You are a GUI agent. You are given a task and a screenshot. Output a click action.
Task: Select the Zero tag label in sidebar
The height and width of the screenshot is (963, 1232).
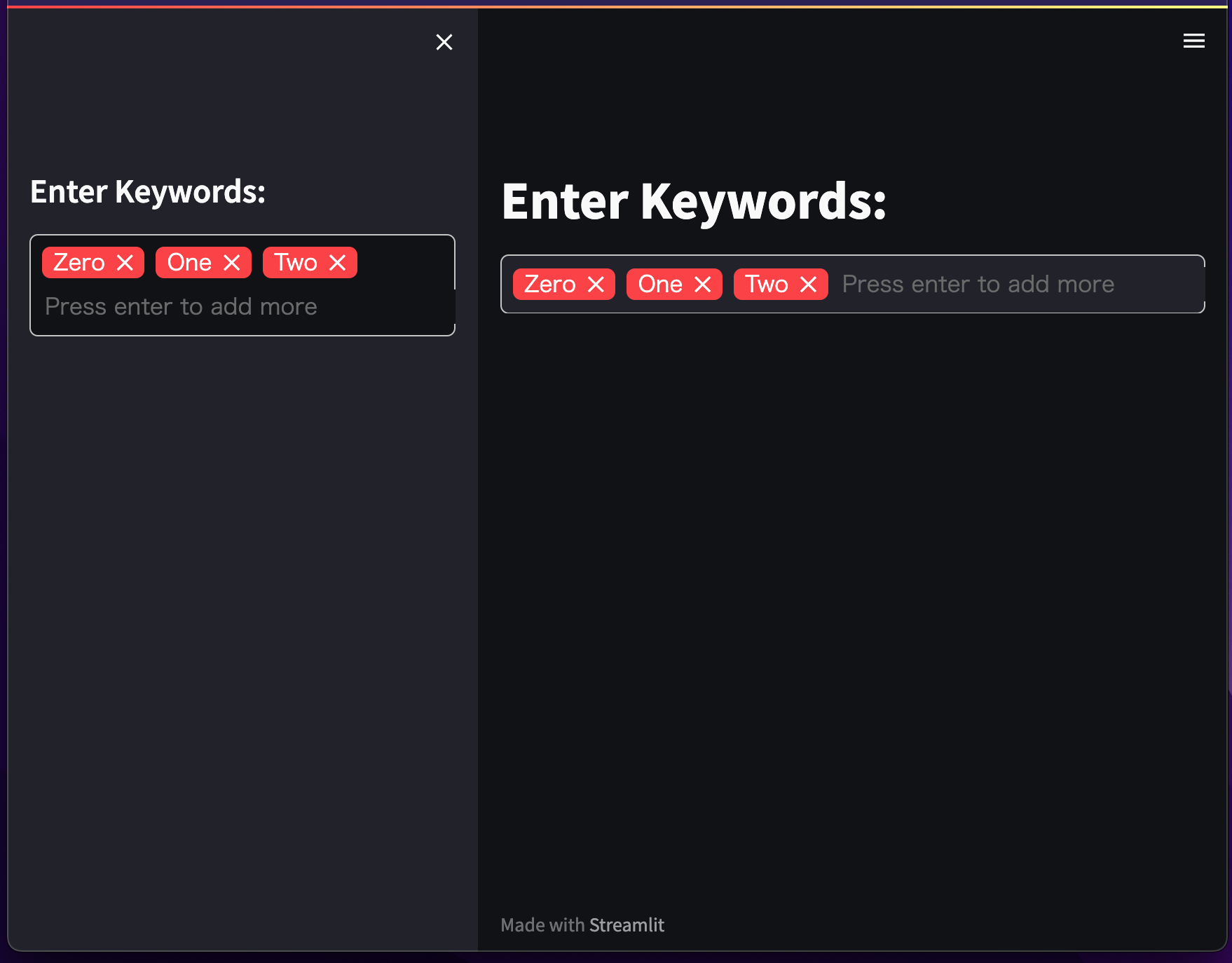tap(79, 263)
